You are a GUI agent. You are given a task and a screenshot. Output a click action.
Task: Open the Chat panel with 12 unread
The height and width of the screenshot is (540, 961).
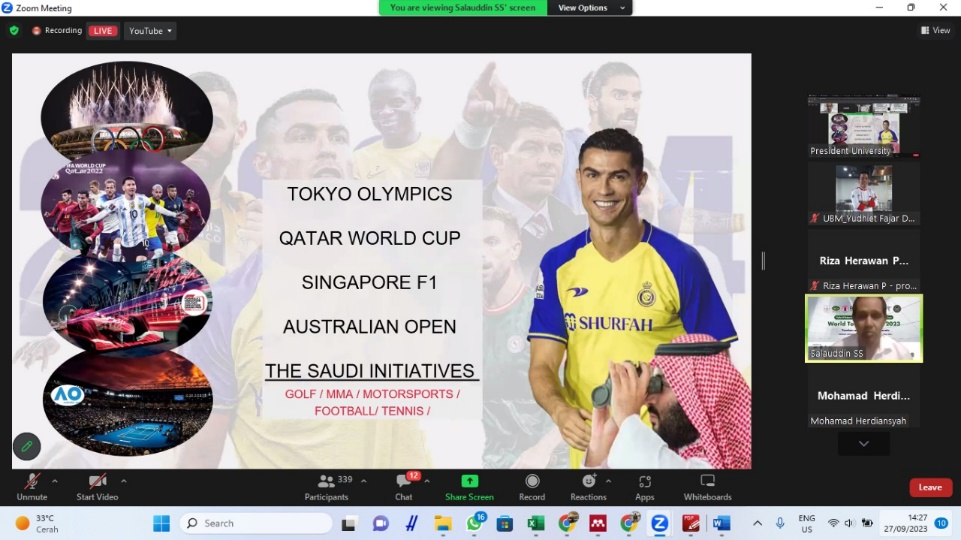click(404, 487)
